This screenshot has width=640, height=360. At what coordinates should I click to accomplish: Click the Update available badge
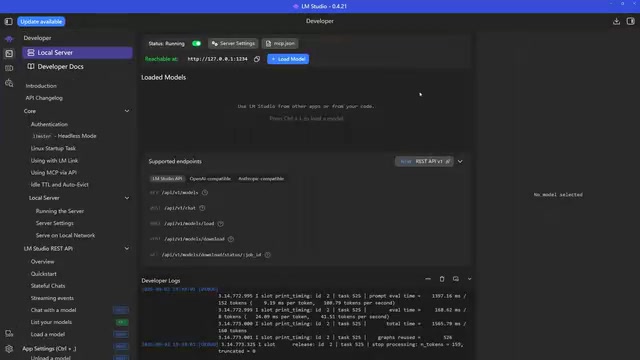click(x=41, y=21)
